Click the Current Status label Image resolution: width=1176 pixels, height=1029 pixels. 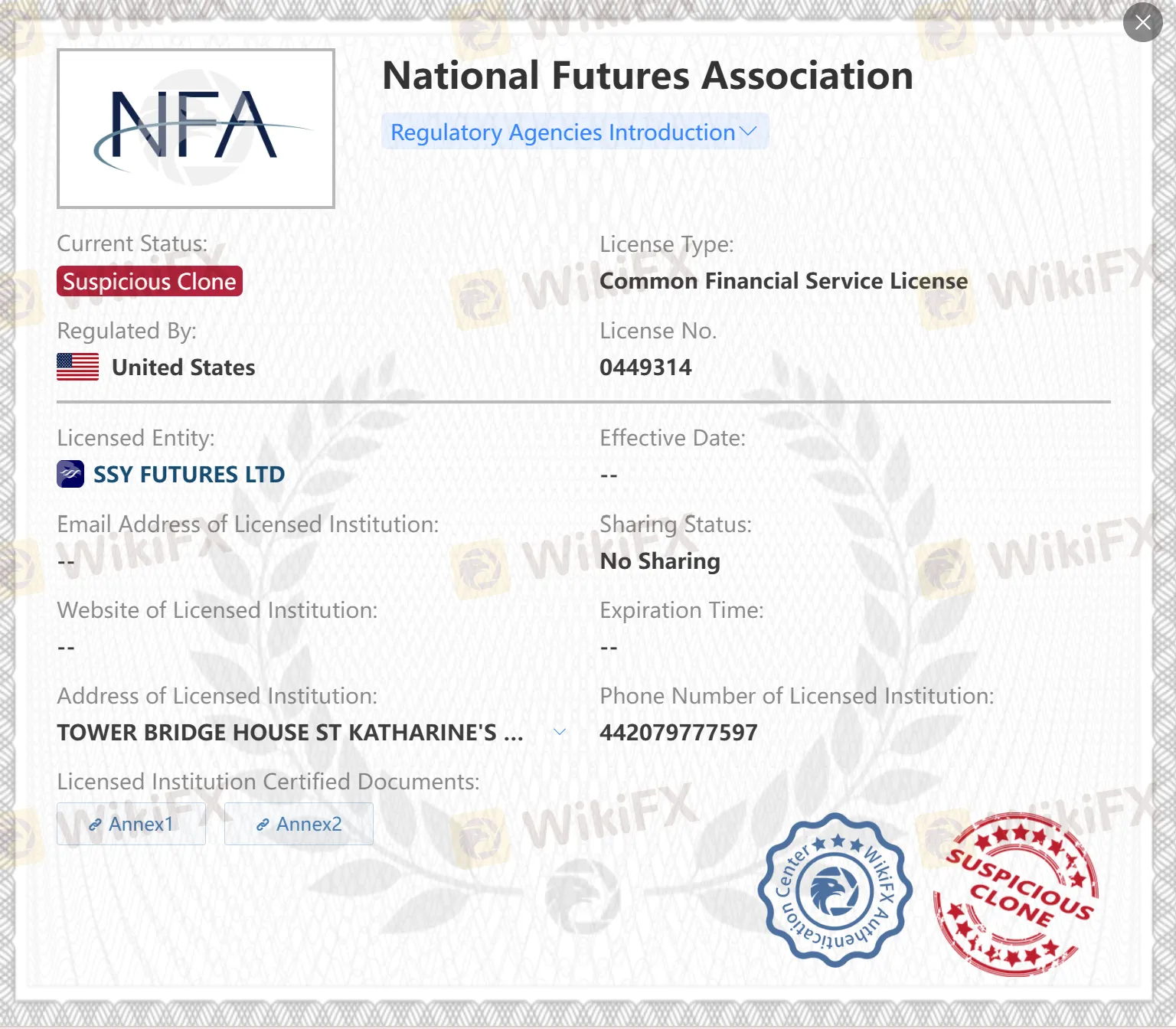coord(132,243)
